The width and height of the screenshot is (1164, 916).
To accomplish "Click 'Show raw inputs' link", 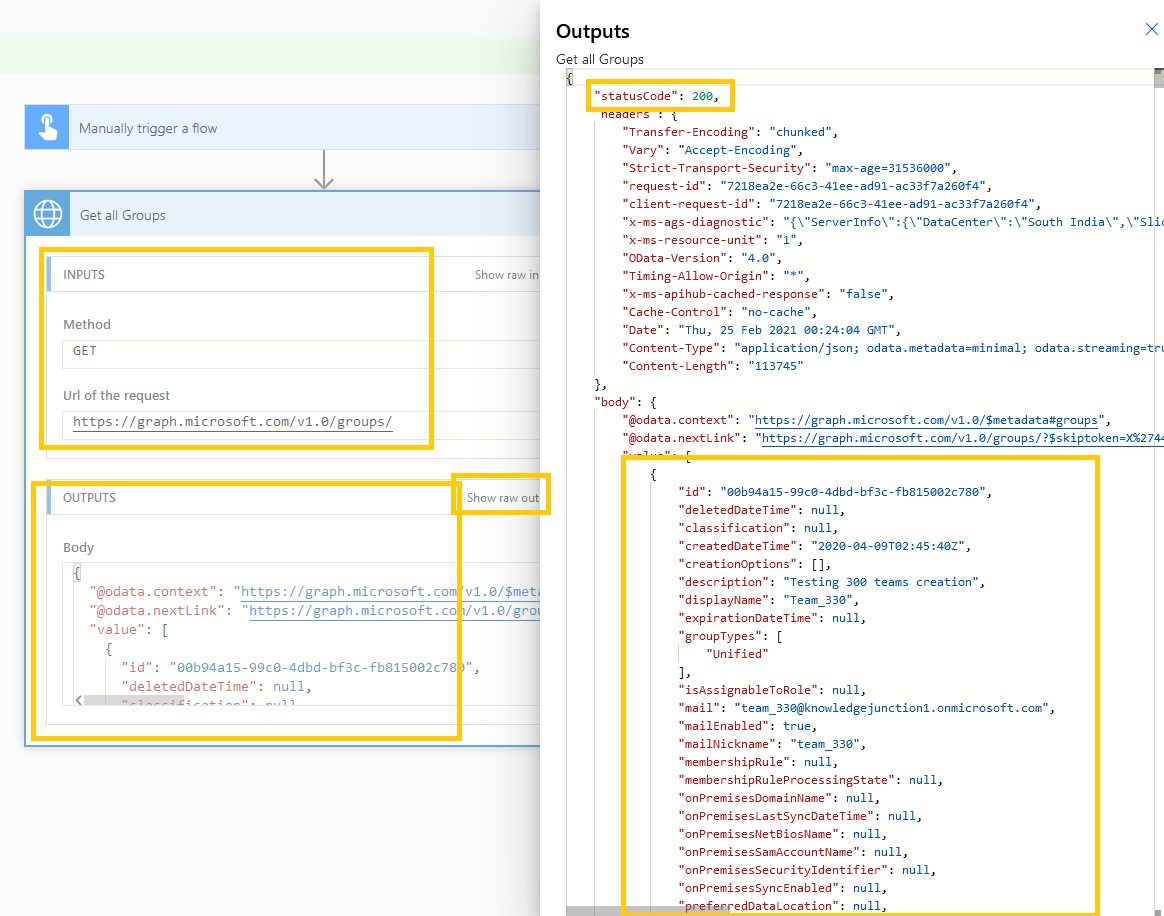I will click(507, 275).
